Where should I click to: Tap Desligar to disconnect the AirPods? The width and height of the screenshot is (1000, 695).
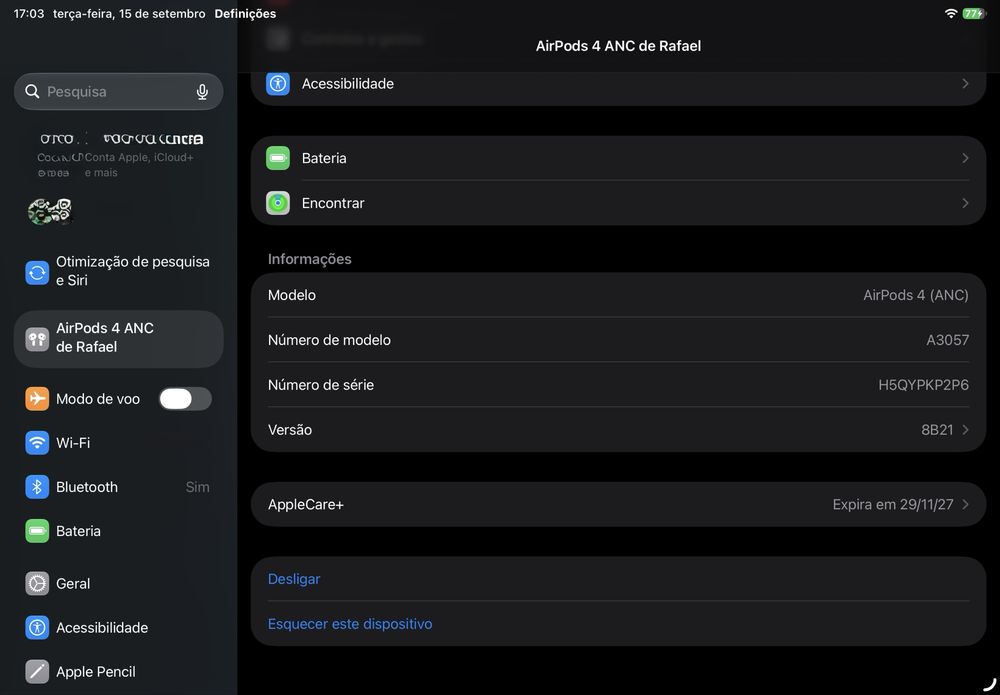[x=294, y=579]
